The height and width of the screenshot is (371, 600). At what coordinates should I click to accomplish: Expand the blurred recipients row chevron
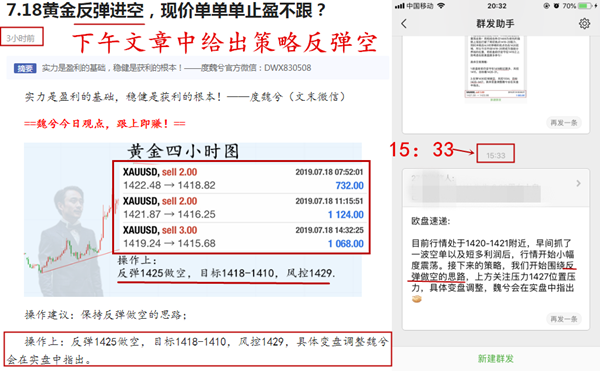coord(578,184)
